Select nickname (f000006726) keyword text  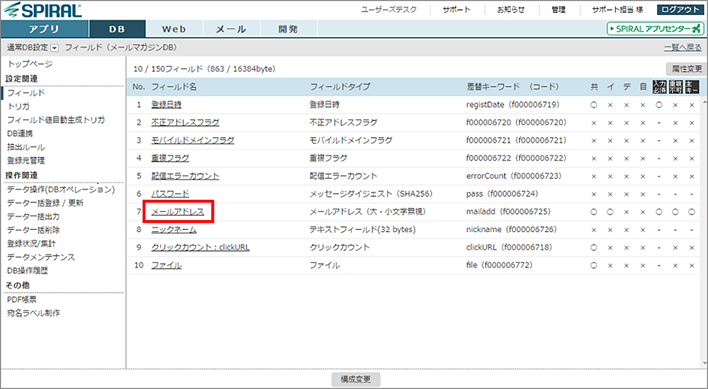(x=512, y=229)
